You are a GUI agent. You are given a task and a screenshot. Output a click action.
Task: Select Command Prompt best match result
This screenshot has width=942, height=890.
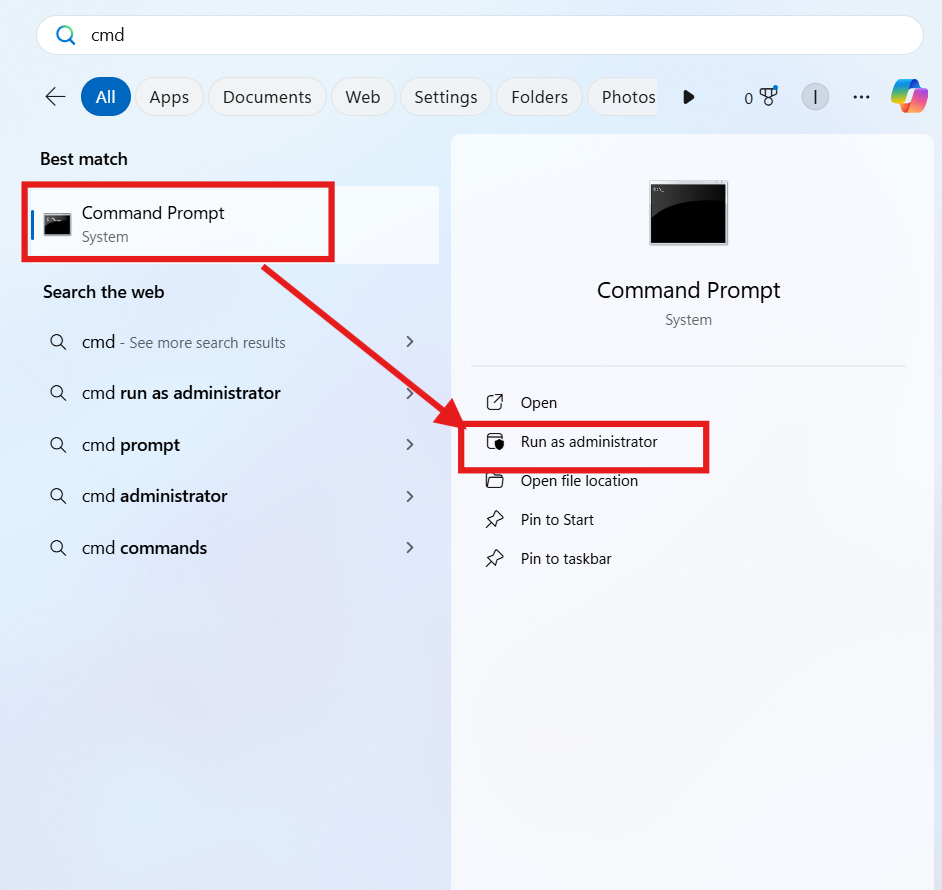coord(153,224)
